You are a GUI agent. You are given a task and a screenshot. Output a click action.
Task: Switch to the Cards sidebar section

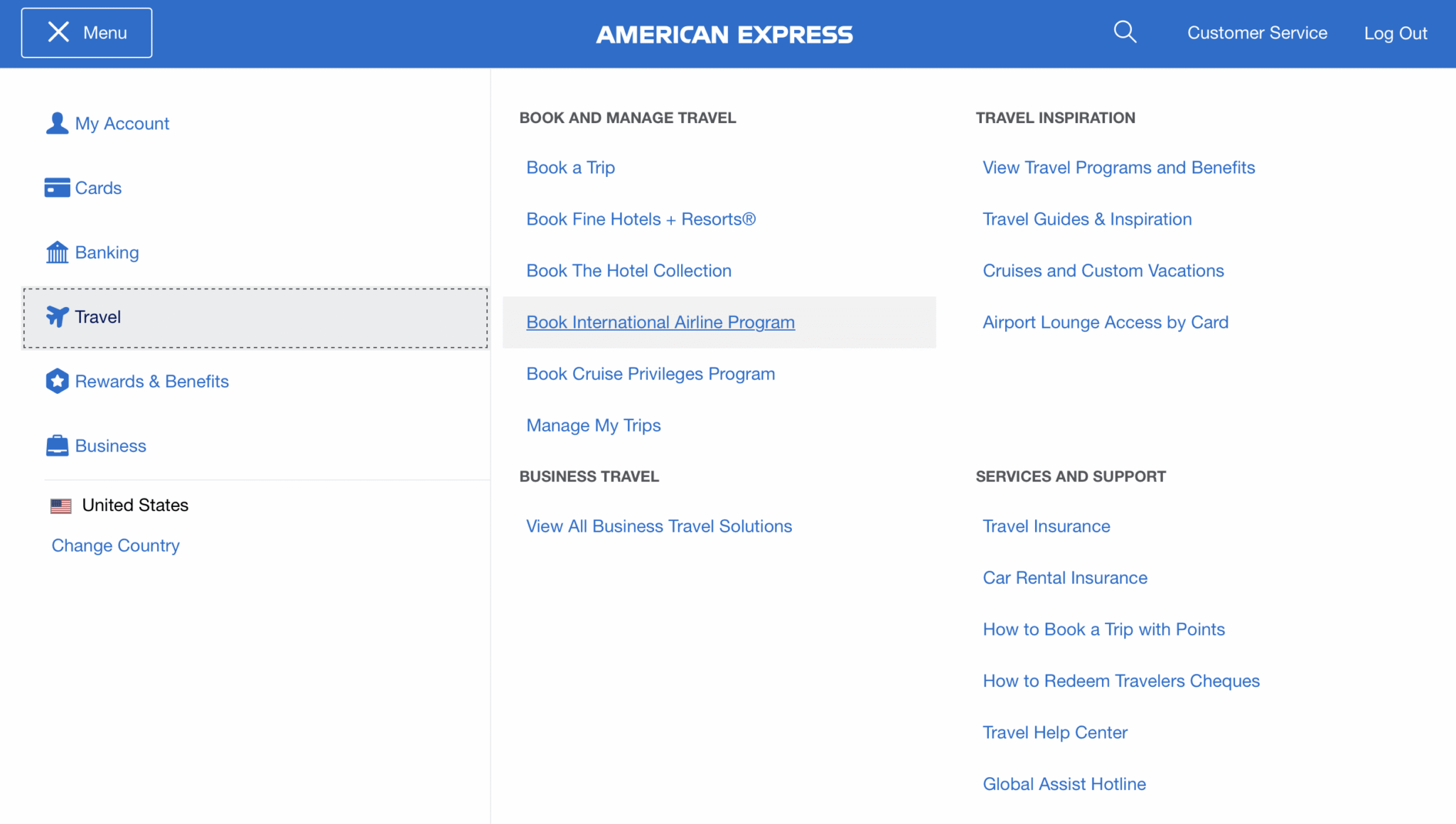(98, 187)
